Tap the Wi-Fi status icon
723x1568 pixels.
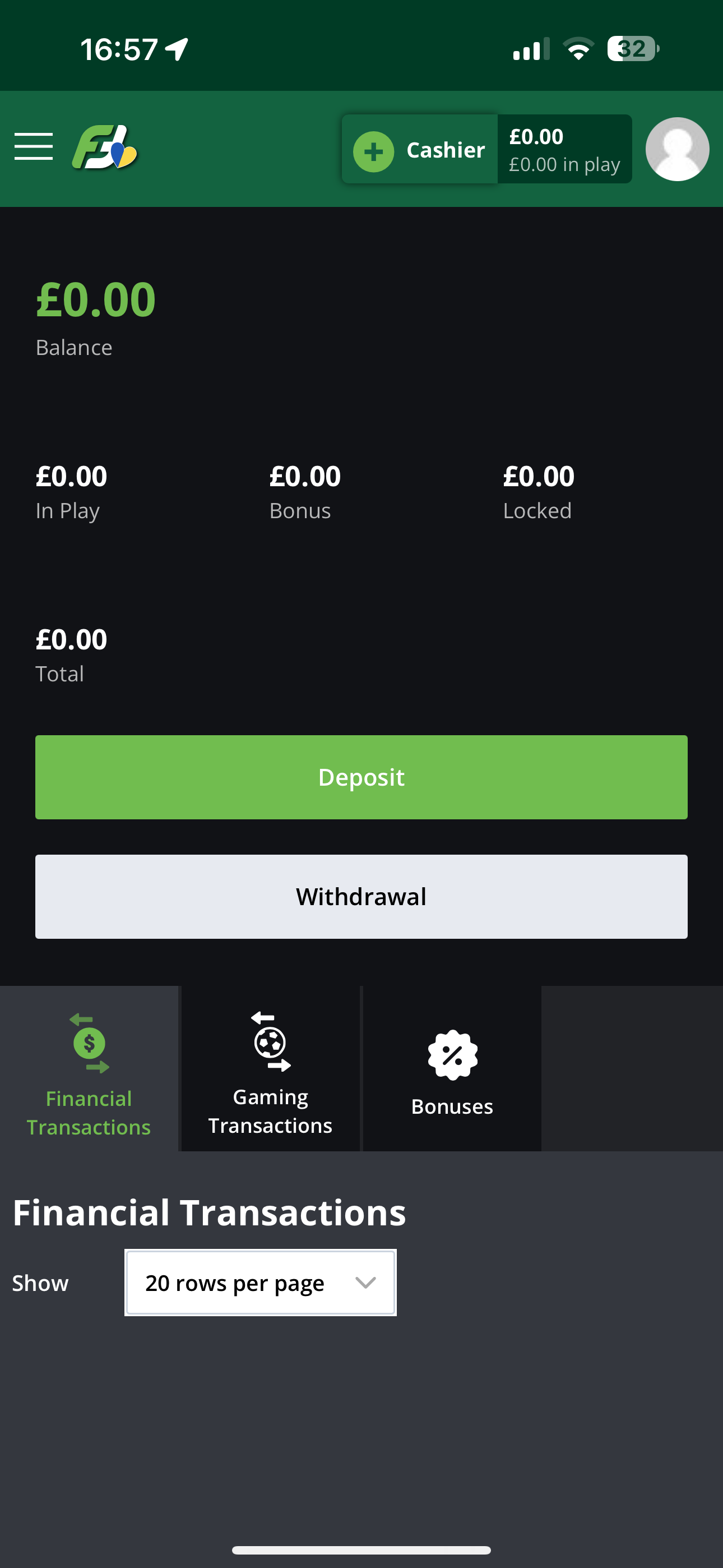[x=578, y=49]
